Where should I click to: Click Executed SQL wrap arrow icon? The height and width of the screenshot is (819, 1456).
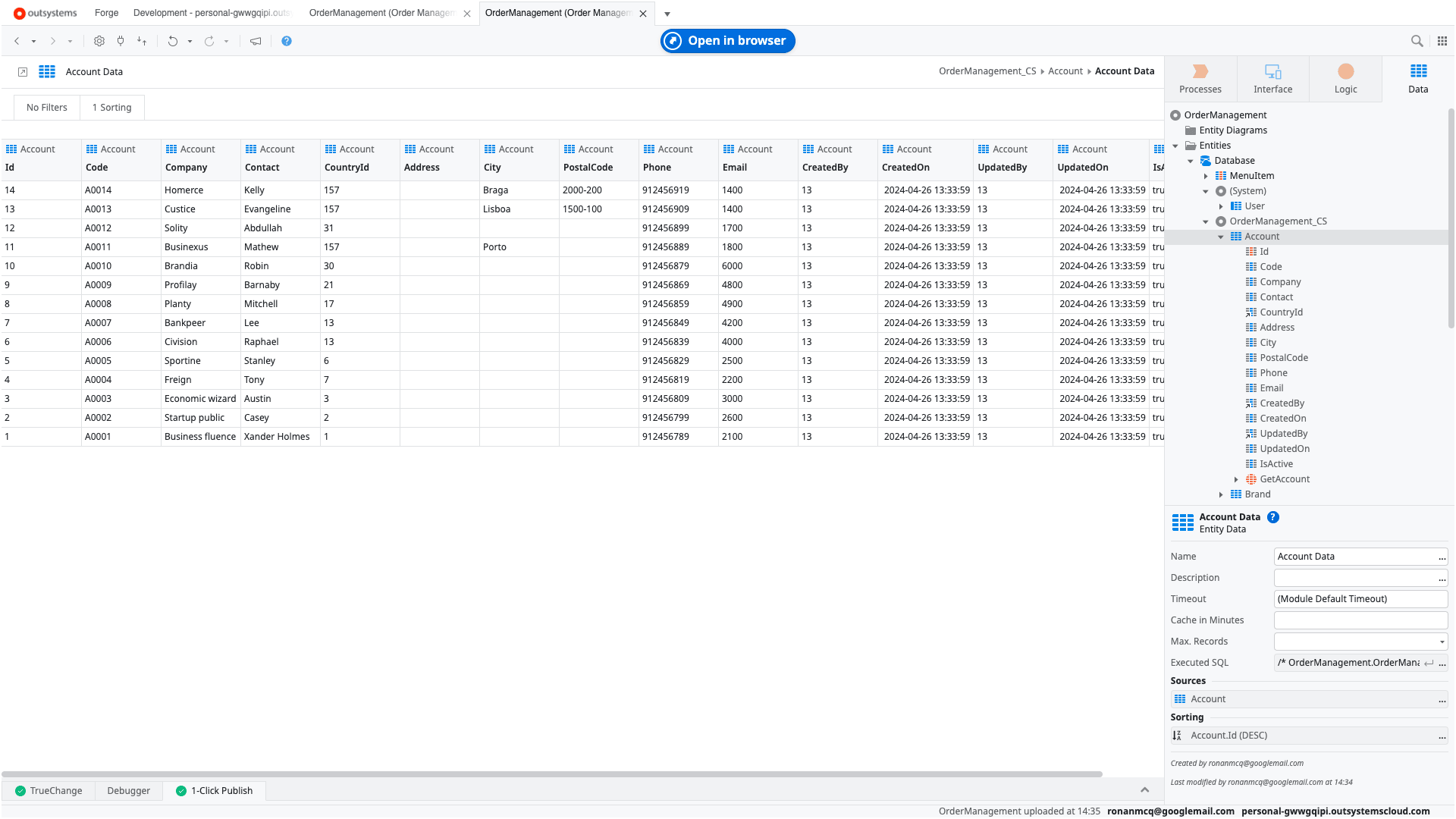tap(1429, 663)
